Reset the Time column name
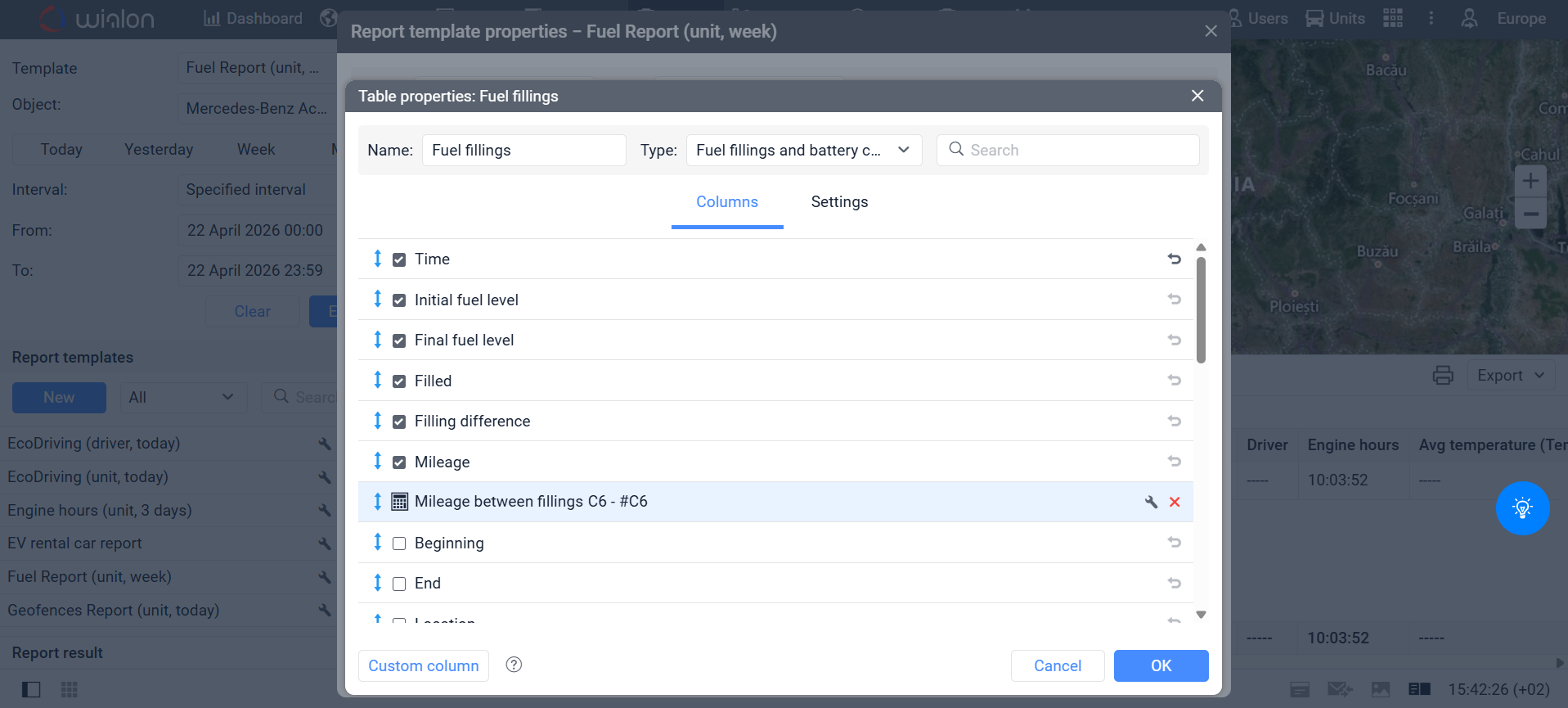Screen dimensions: 1568x708 coord(1175,259)
